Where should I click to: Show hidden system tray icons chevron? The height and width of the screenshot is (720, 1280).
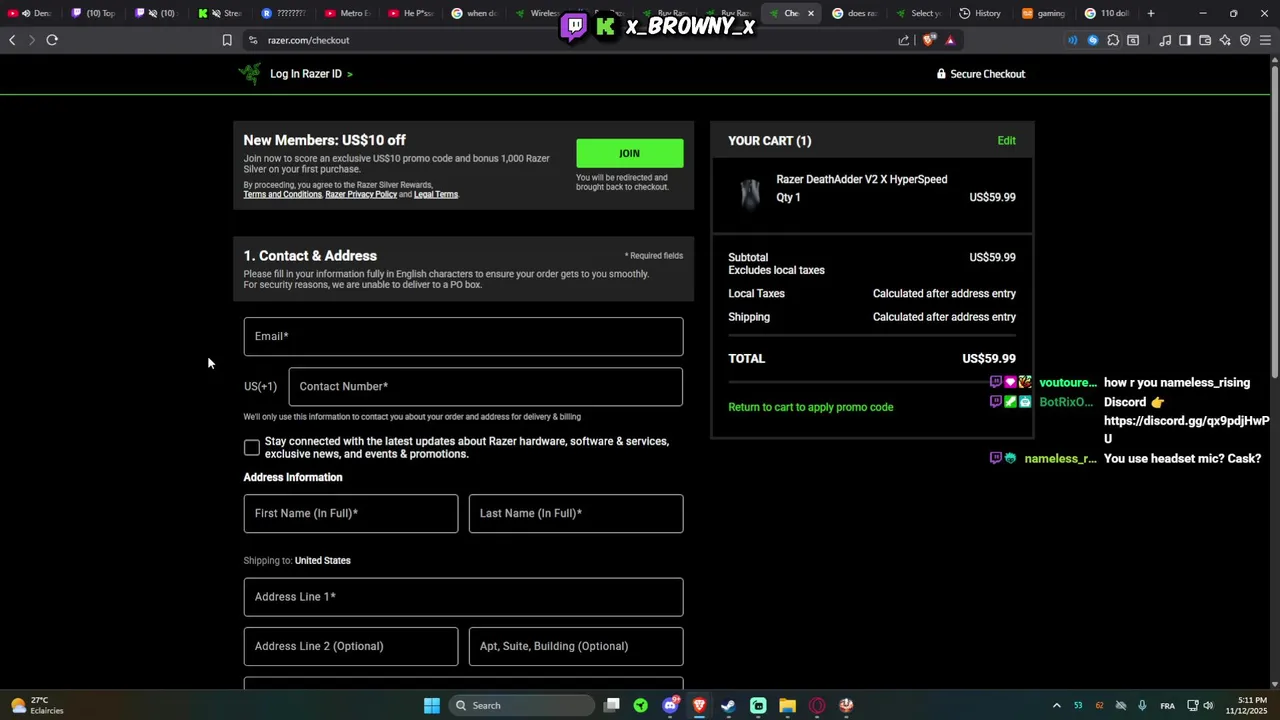click(x=1056, y=705)
